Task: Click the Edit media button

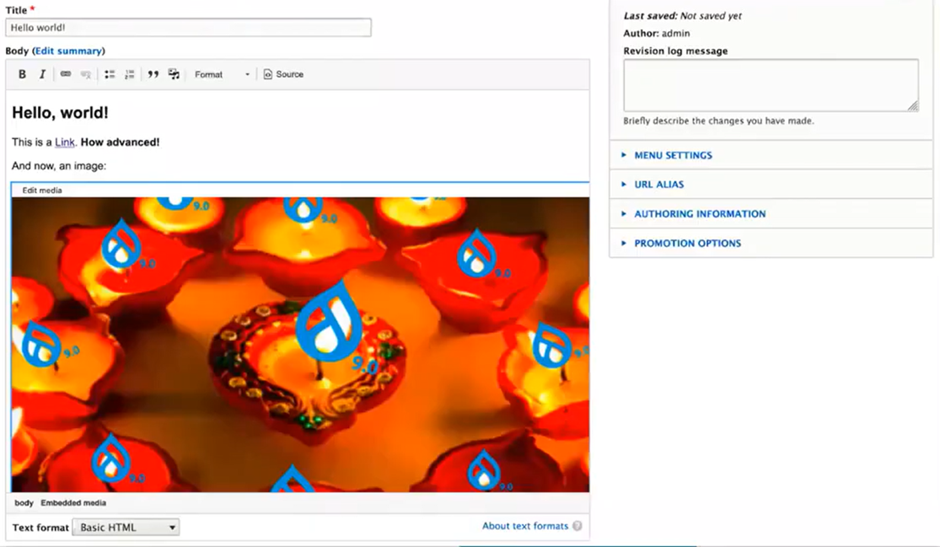Action: click(42, 190)
